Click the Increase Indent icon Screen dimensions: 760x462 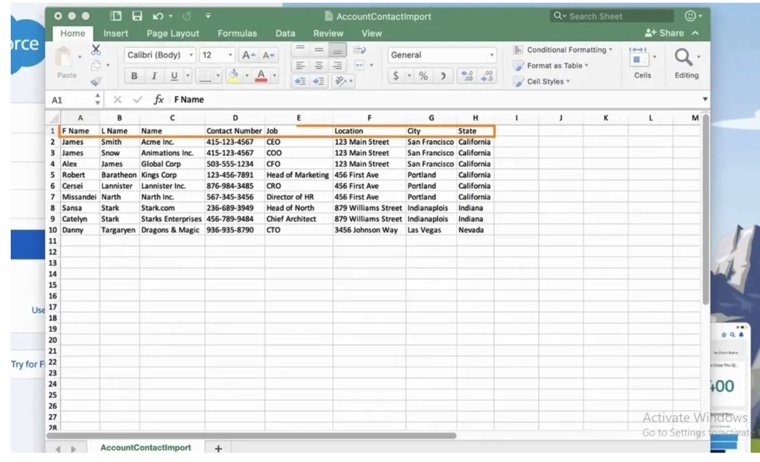coord(318,81)
